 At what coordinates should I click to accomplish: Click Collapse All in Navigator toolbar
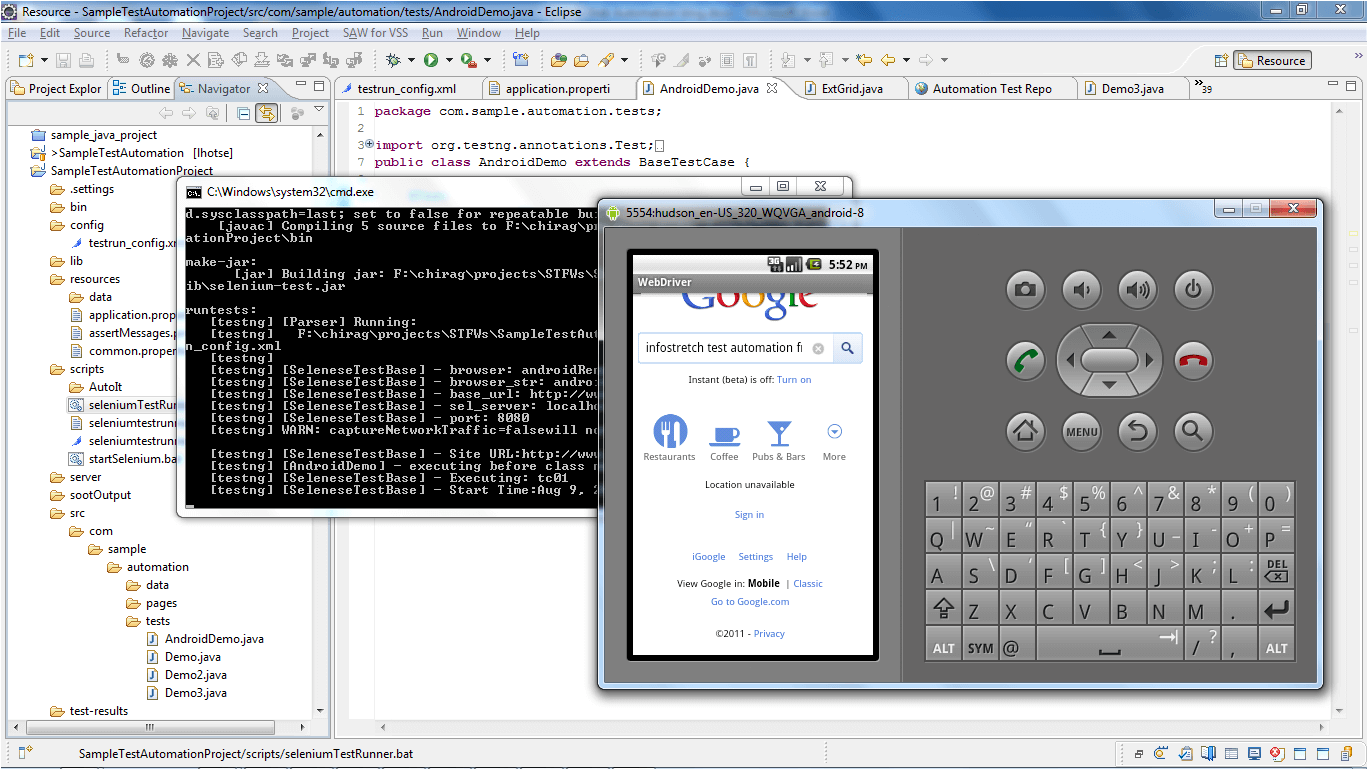click(x=243, y=113)
